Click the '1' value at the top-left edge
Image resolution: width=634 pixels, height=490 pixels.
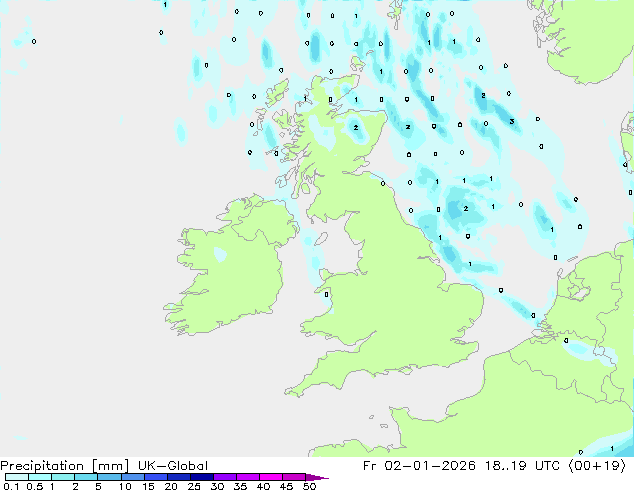point(165,5)
